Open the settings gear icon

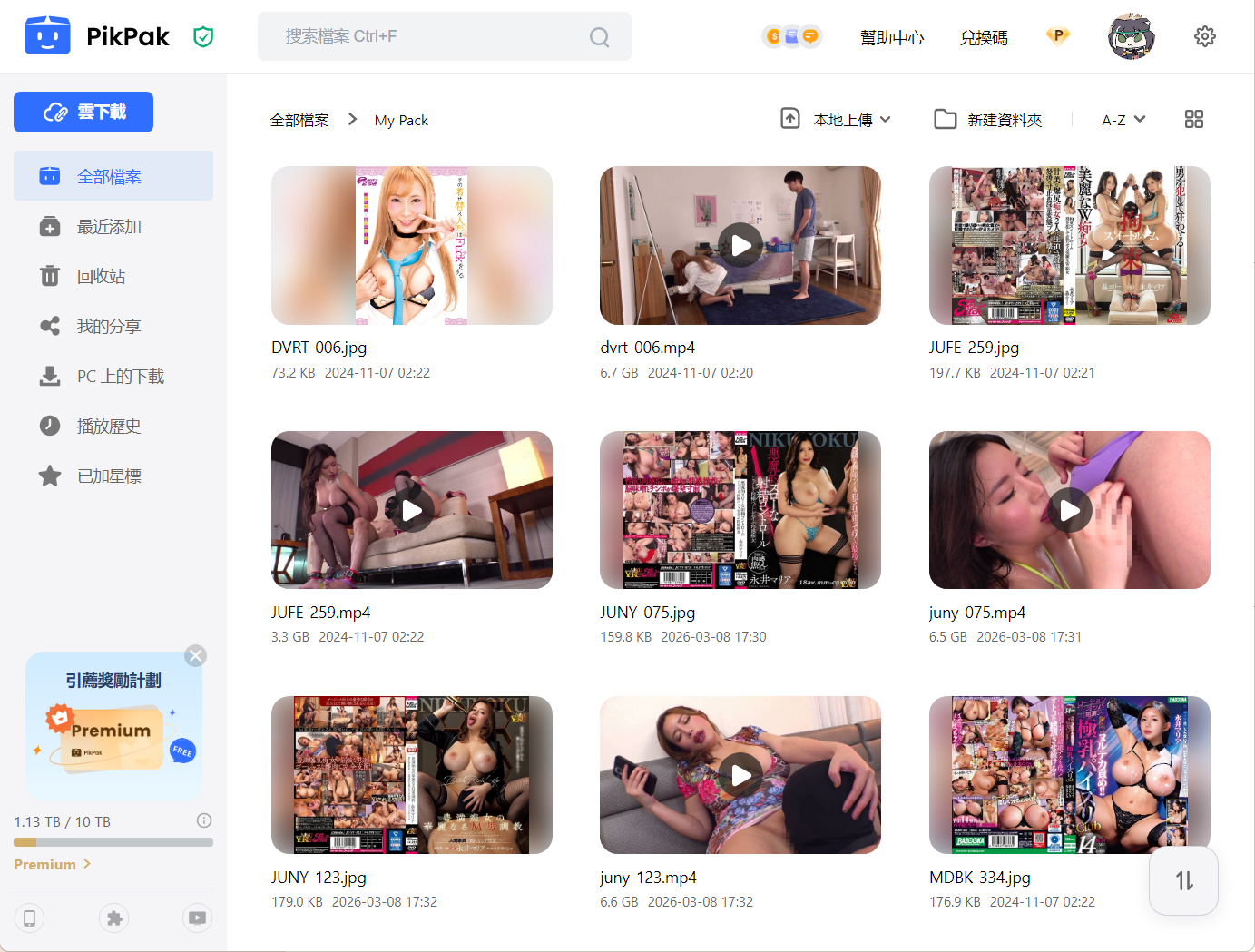(x=1204, y=36)
